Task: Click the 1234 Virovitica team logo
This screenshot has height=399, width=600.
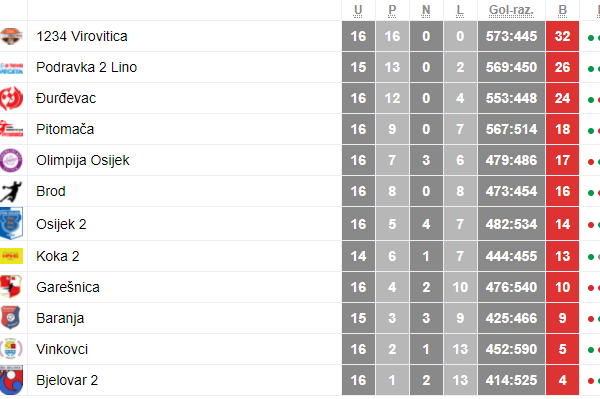Action: (11, 36)
